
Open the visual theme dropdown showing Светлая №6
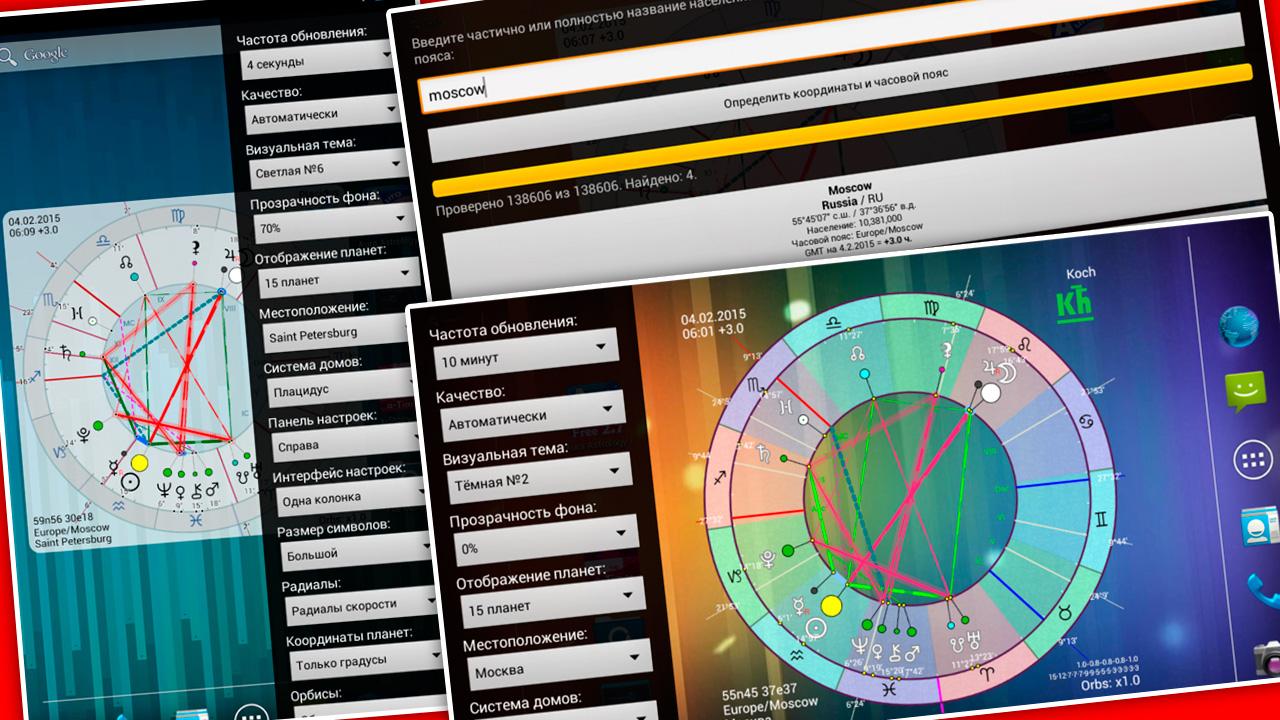tap(328, 170)
